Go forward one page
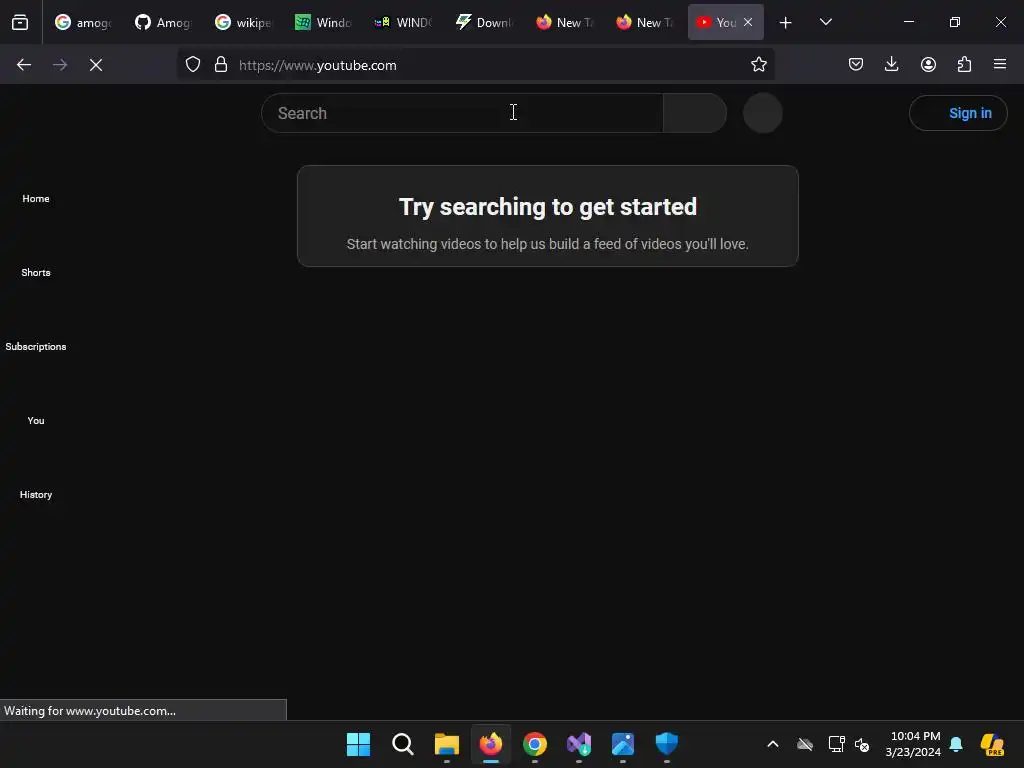This screenshot has width=1024, height=768. coord(60,65)
